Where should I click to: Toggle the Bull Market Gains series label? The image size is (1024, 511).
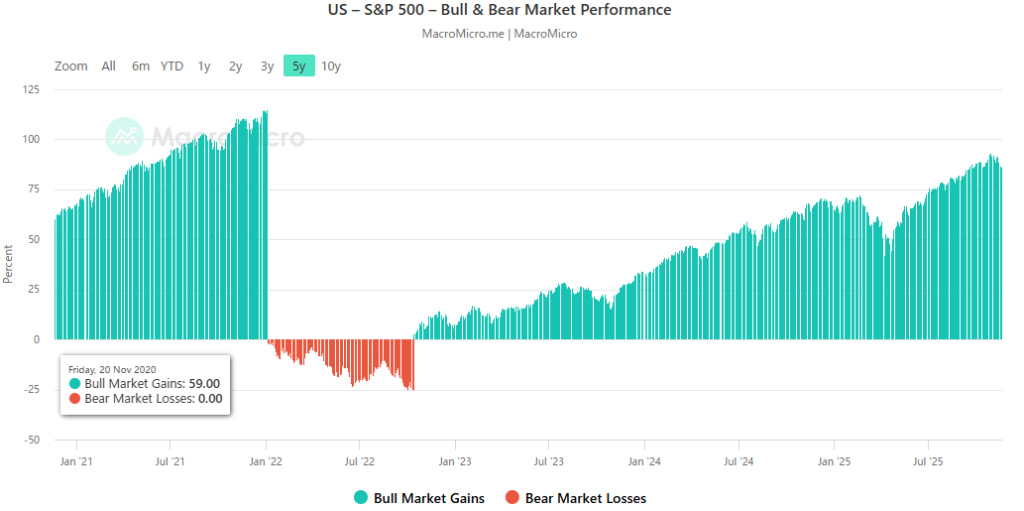click(x=428, y=498)
